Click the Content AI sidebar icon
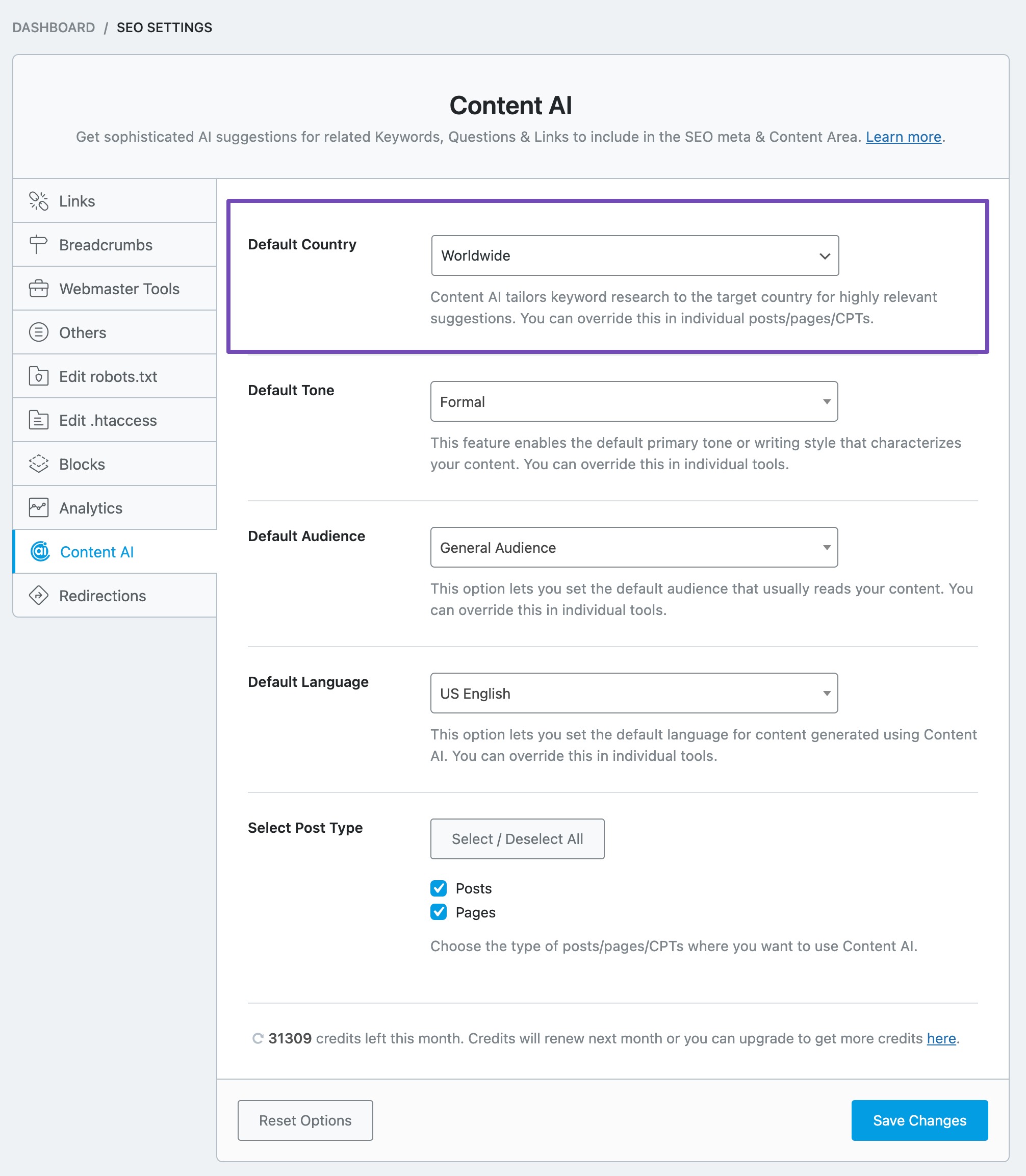The image size is (1026, 1176). 40,551
